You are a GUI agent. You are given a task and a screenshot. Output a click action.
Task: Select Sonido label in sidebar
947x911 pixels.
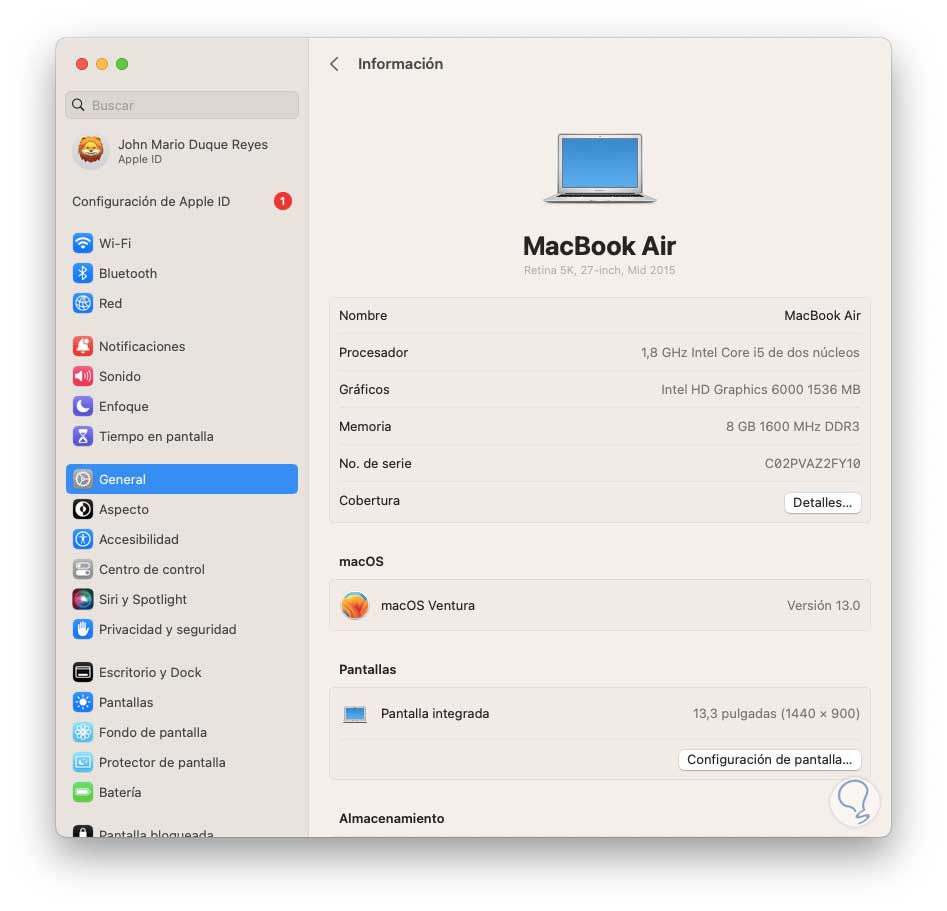120,376
